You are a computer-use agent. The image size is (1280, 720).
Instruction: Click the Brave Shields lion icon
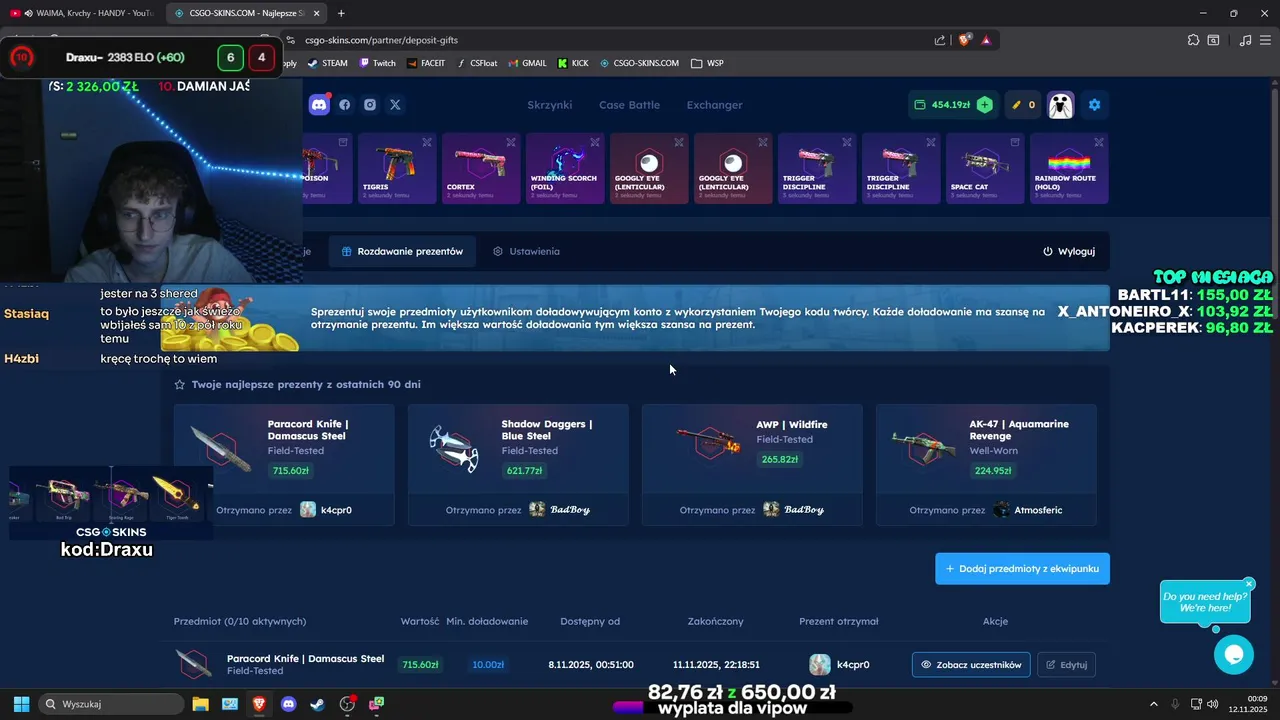click(965, 40)
